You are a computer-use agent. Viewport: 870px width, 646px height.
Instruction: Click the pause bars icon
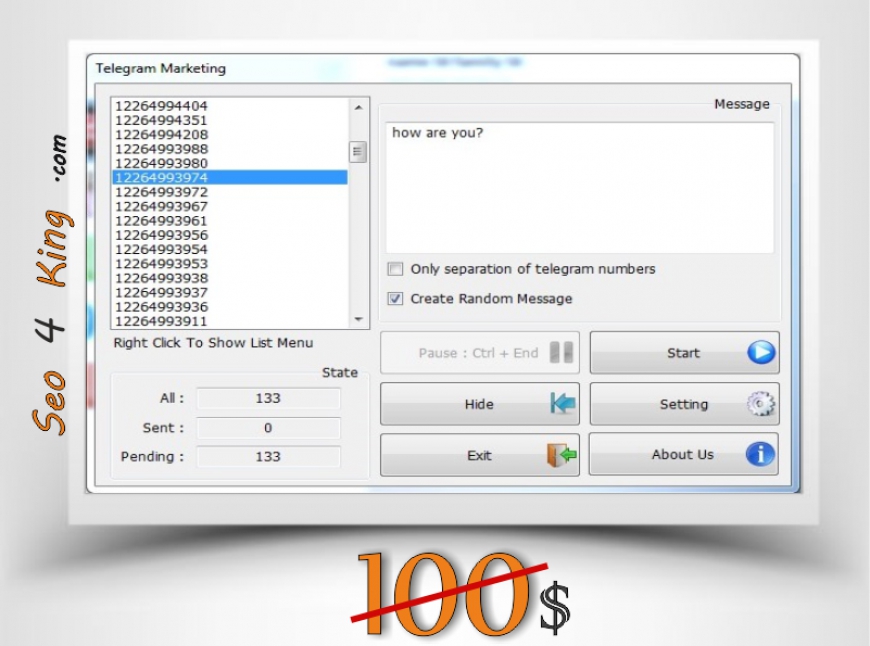click(561, 352)
